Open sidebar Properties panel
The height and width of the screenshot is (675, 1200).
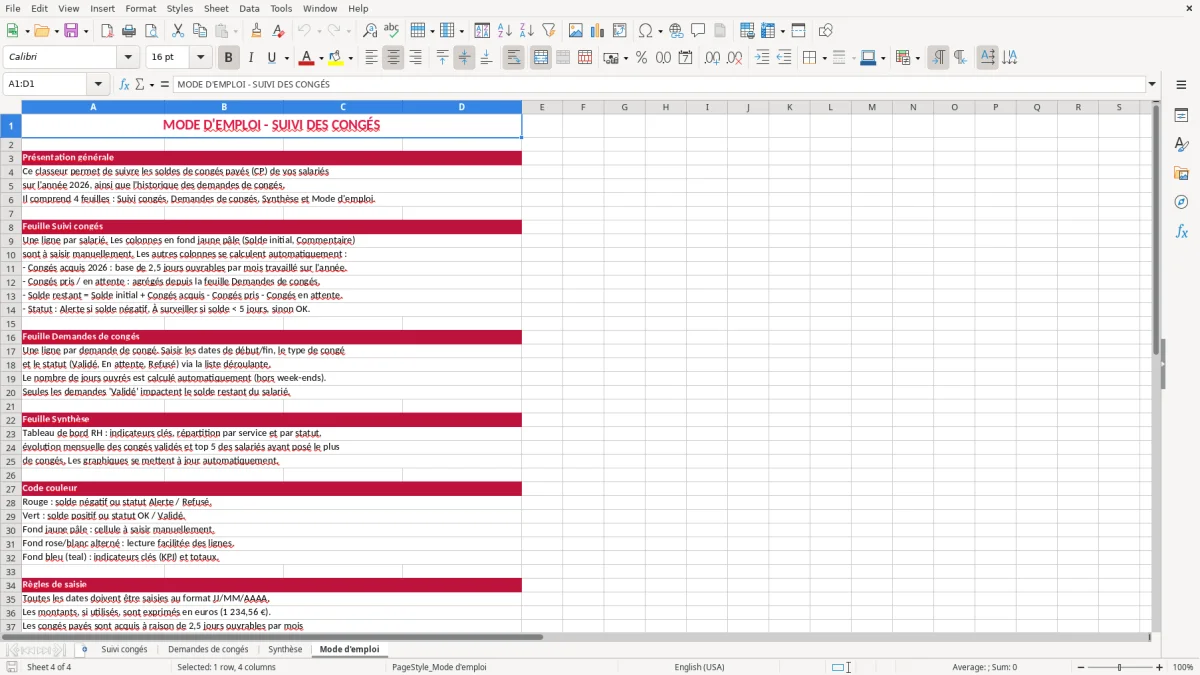coord(1181,116)
